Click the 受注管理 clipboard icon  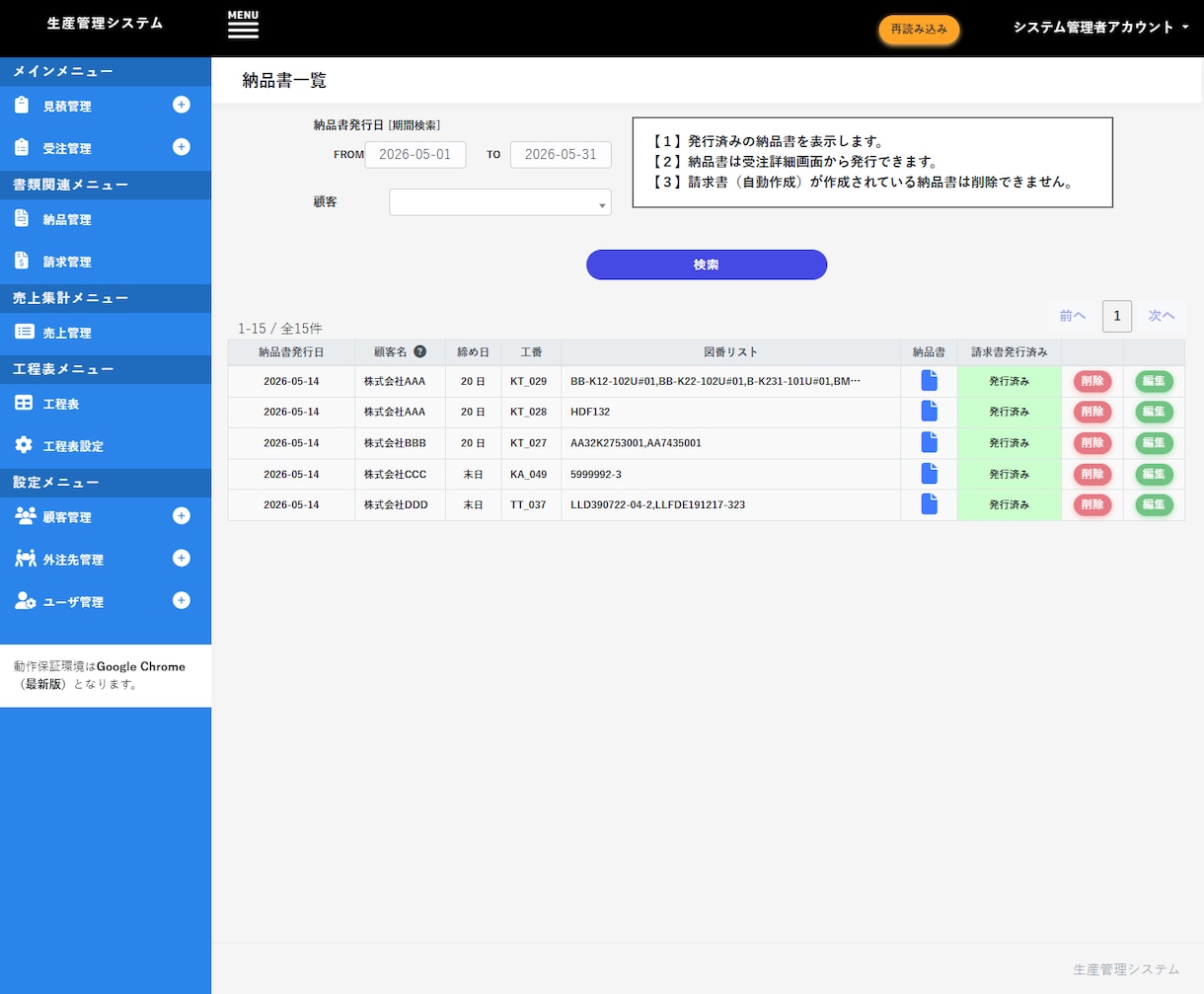(x=23, y=147)
